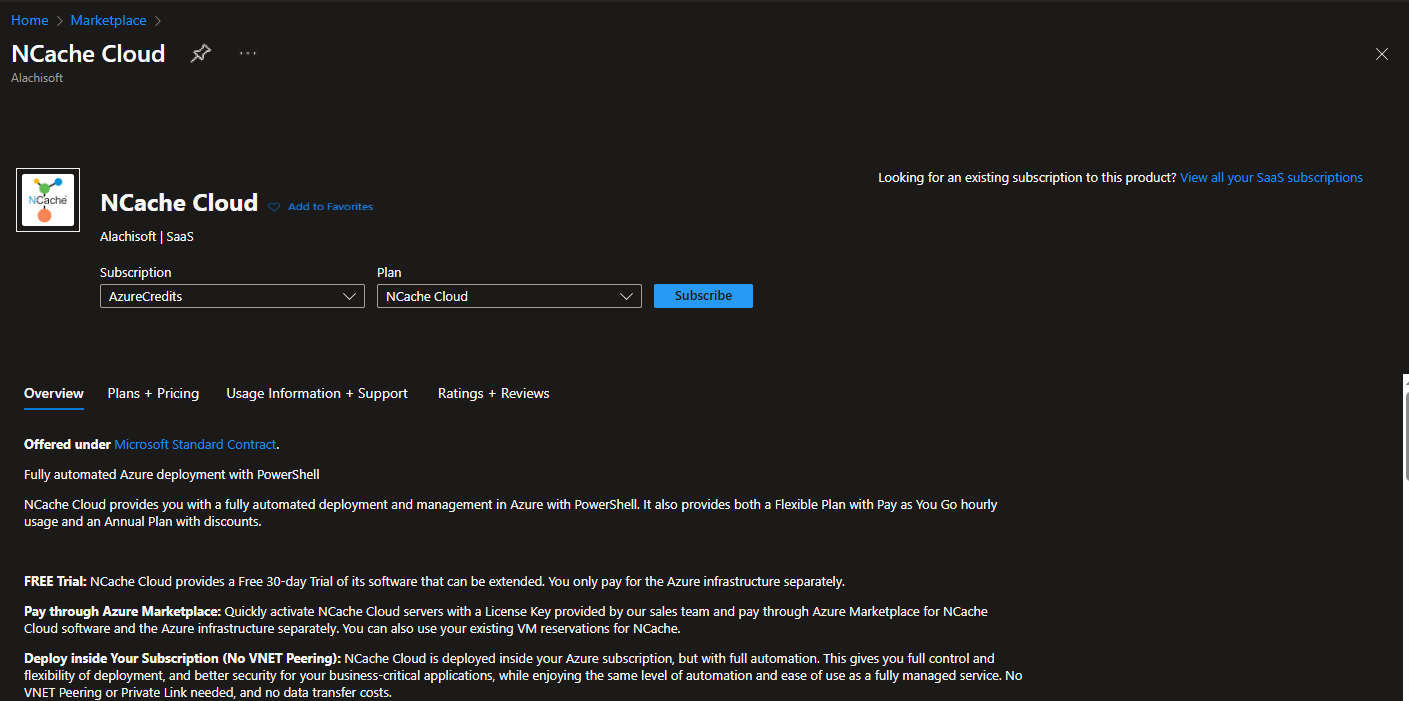Click the heart icon next to Add to Favorites
Viewport: 1409px width, 701px height.
click(274, 207)
